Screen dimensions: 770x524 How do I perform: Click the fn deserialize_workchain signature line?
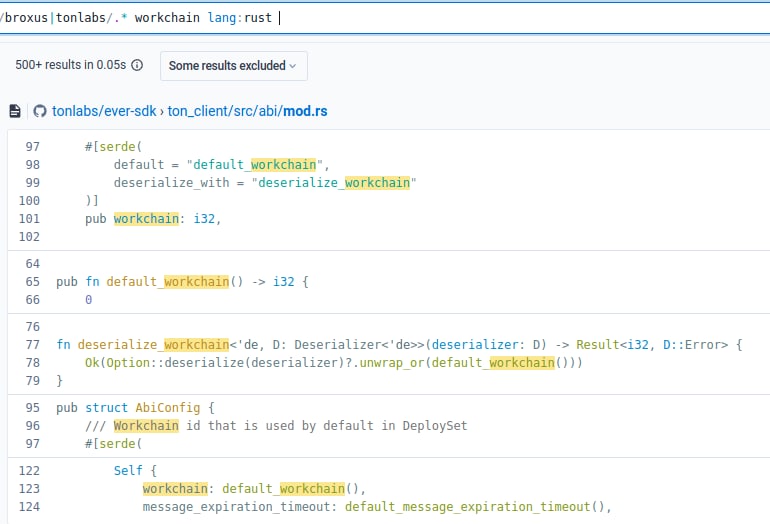[x=400, y=345]
